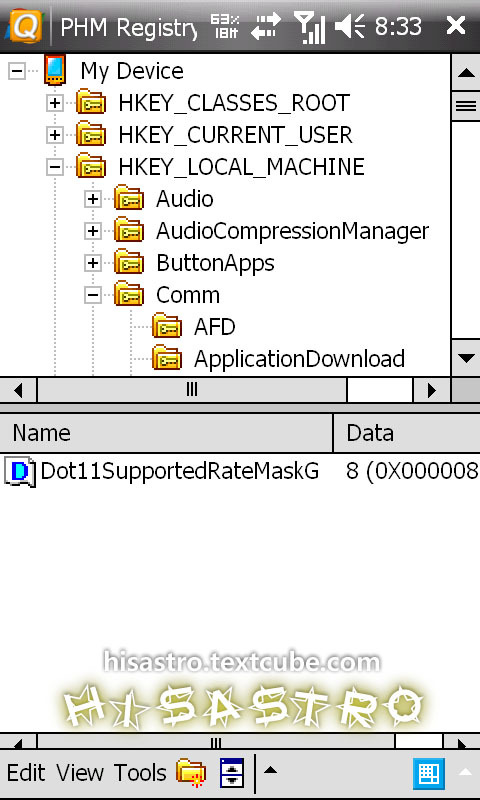Open the Edit menu
The height and width of the screenshot is (800, 480).
26,773
